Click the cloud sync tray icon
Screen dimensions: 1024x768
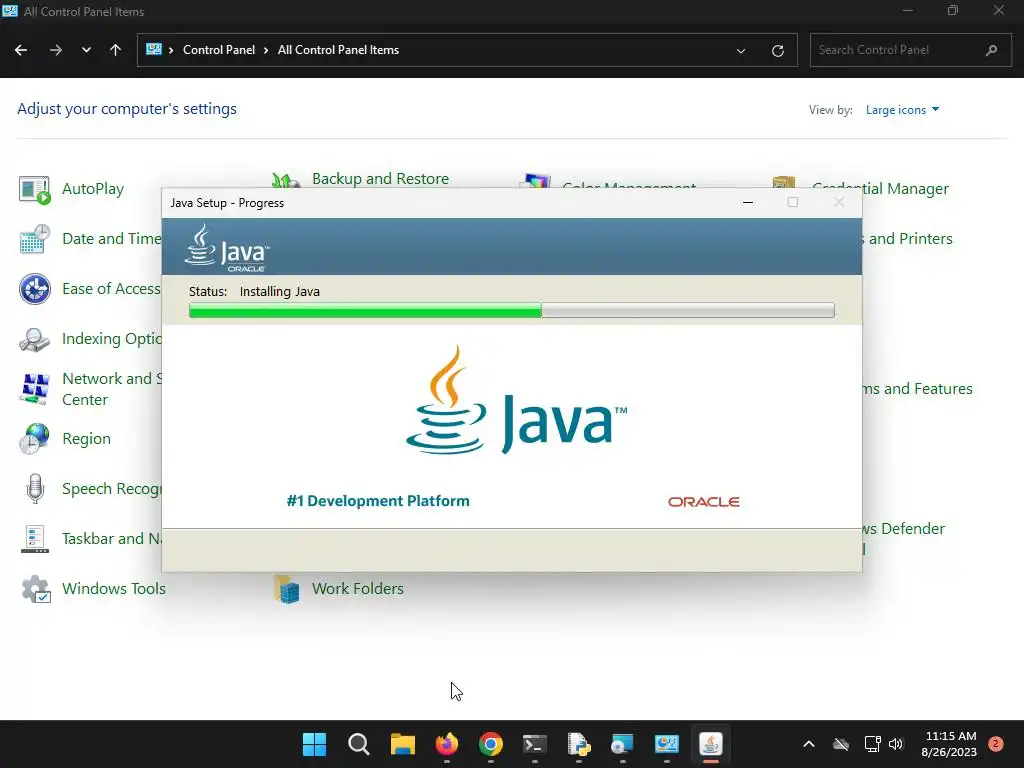(x=841, y=744)
